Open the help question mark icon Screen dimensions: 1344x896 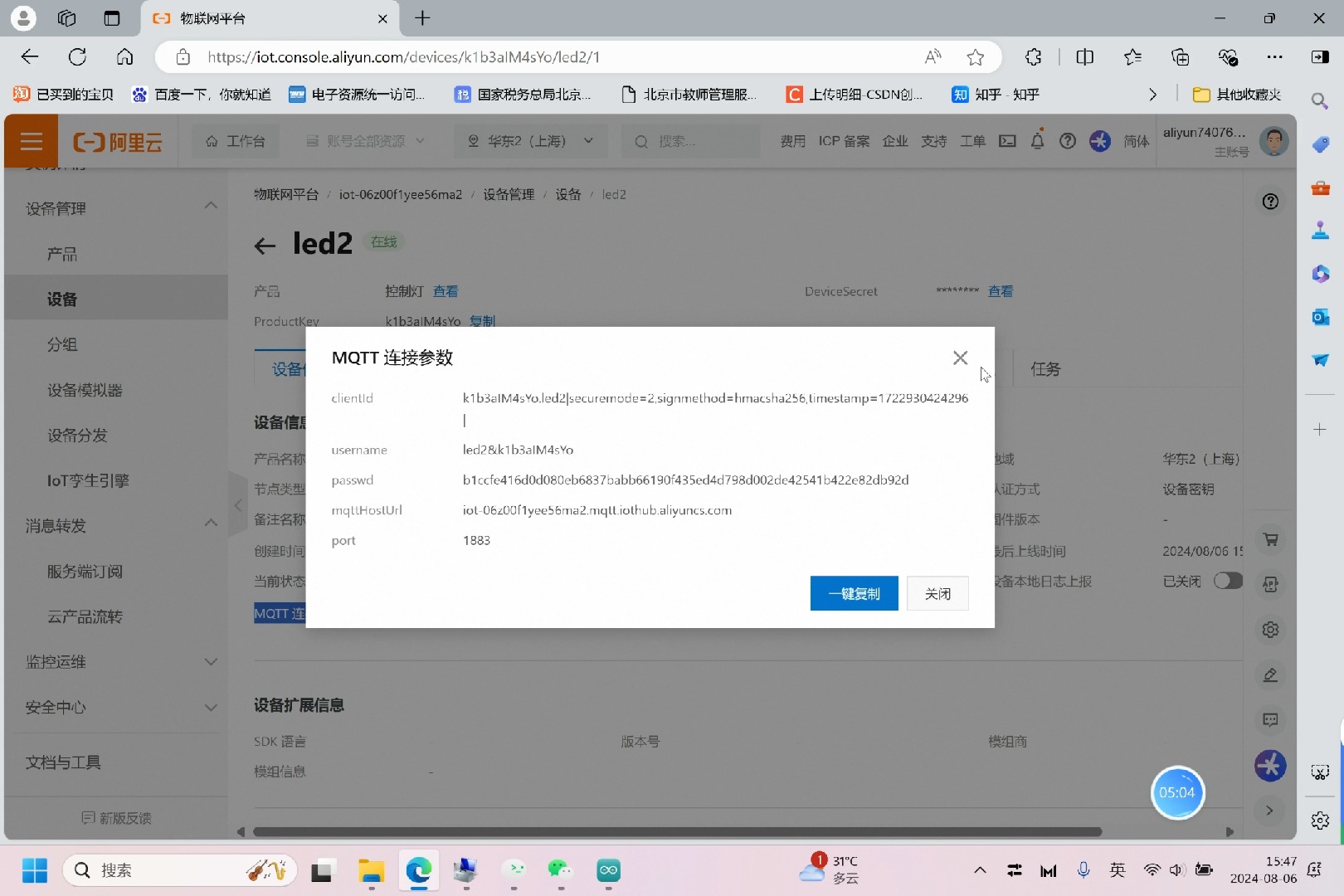(x=1068, y=141)
